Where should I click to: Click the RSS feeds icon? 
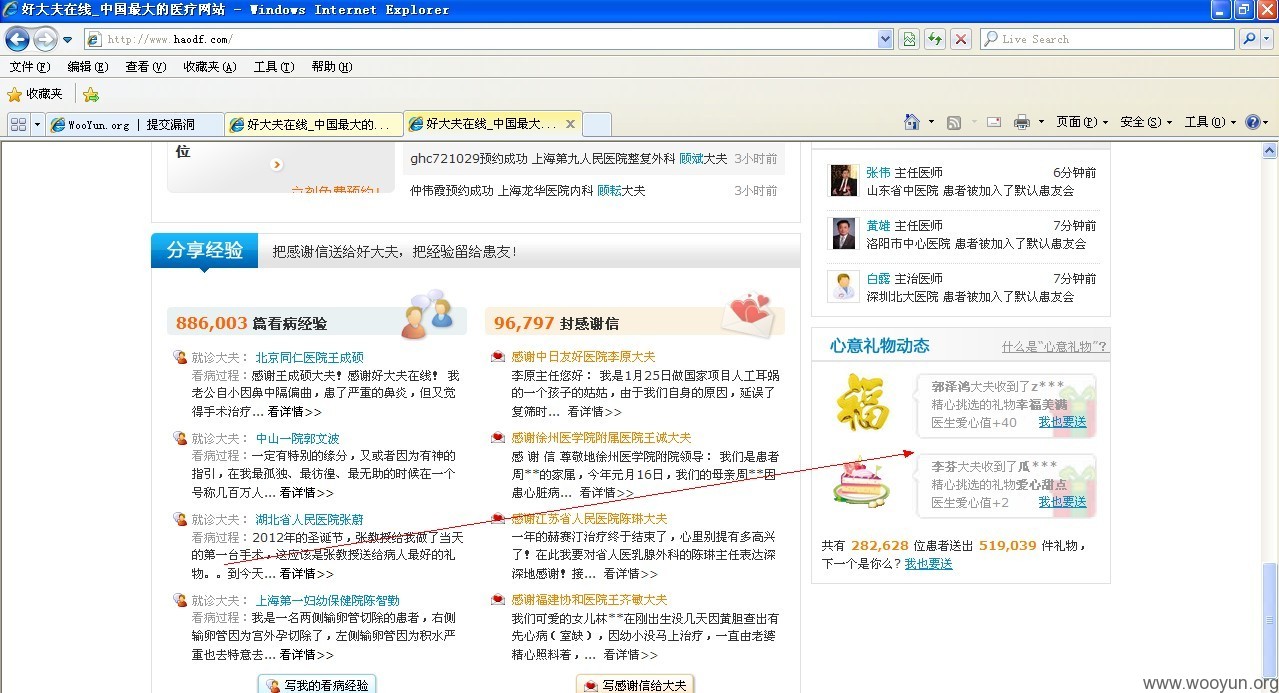pyautogui.click(x=954, y=122)
